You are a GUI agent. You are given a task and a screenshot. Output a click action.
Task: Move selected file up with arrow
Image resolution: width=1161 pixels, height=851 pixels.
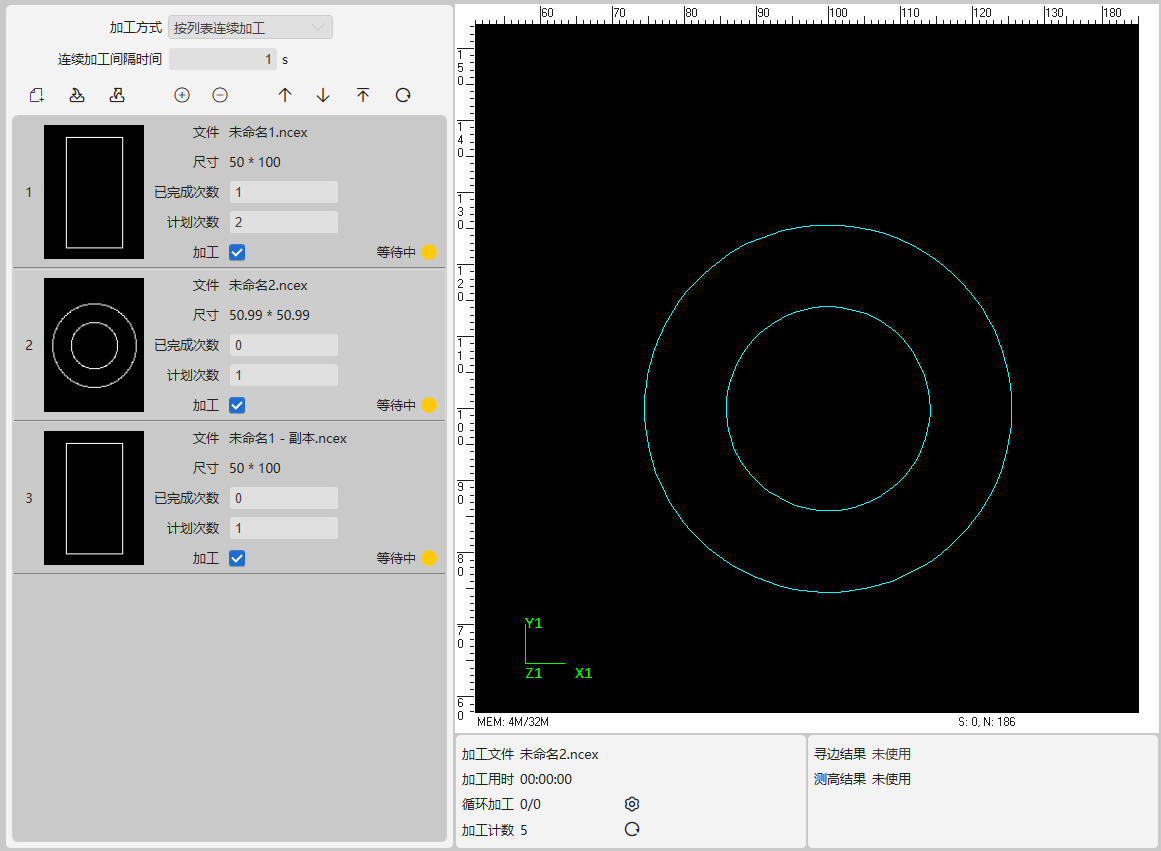coord(285,95)
